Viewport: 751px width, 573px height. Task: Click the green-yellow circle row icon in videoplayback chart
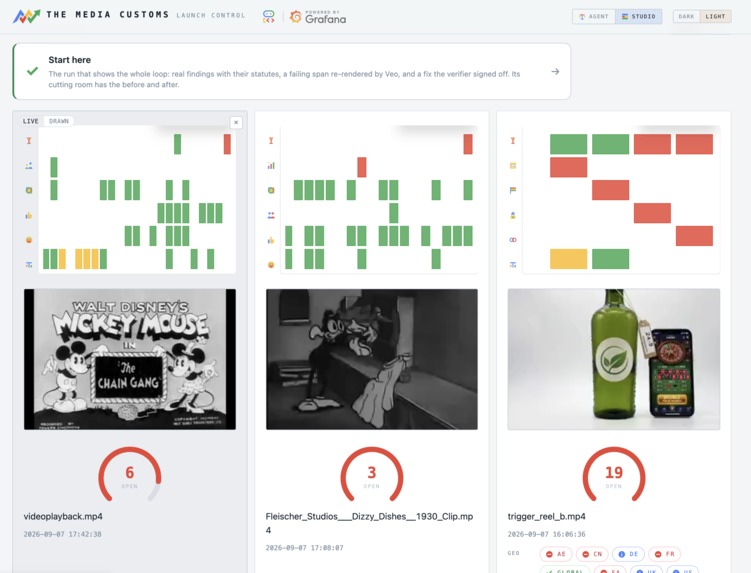pos(29,190)
